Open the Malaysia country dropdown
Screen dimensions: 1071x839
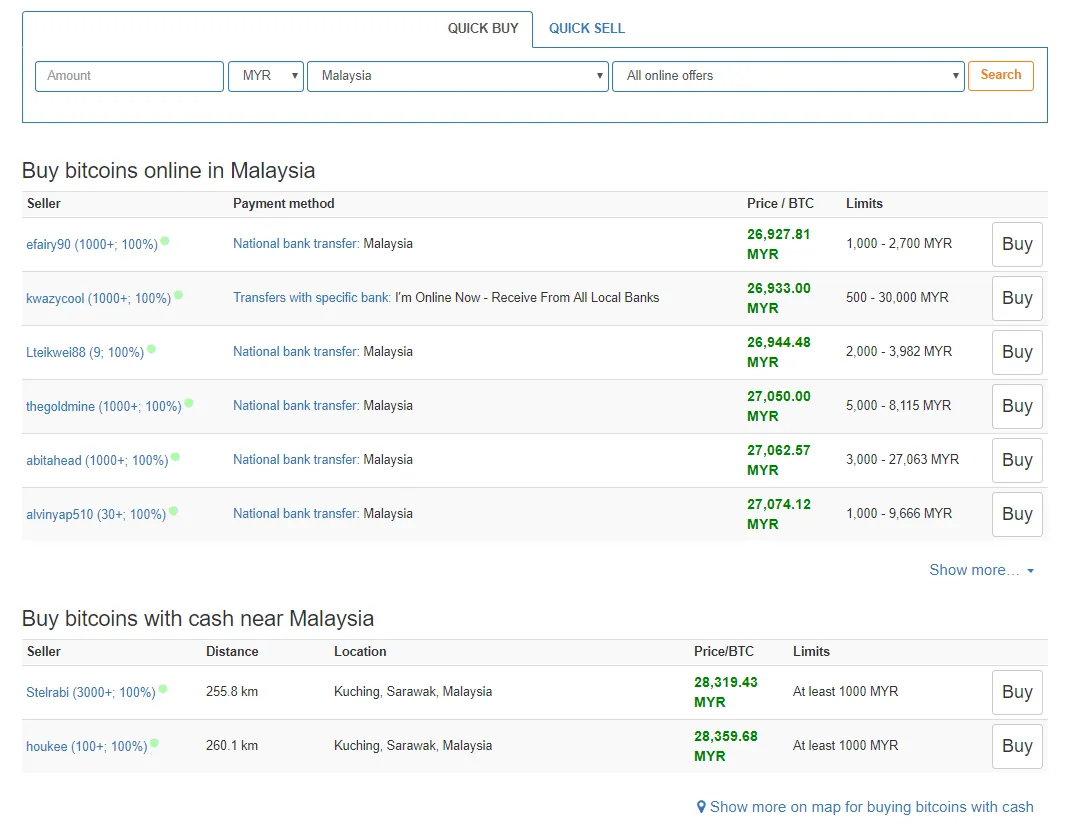[458, 76]
